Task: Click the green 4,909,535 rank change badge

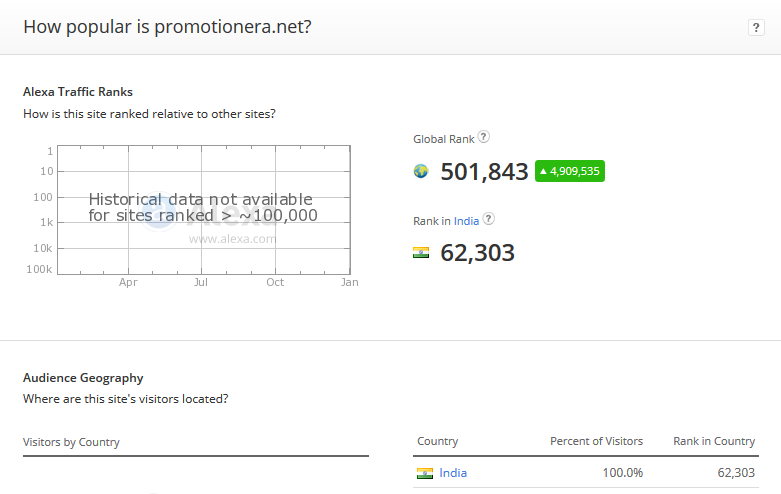Action: click(x=570, y=171)
